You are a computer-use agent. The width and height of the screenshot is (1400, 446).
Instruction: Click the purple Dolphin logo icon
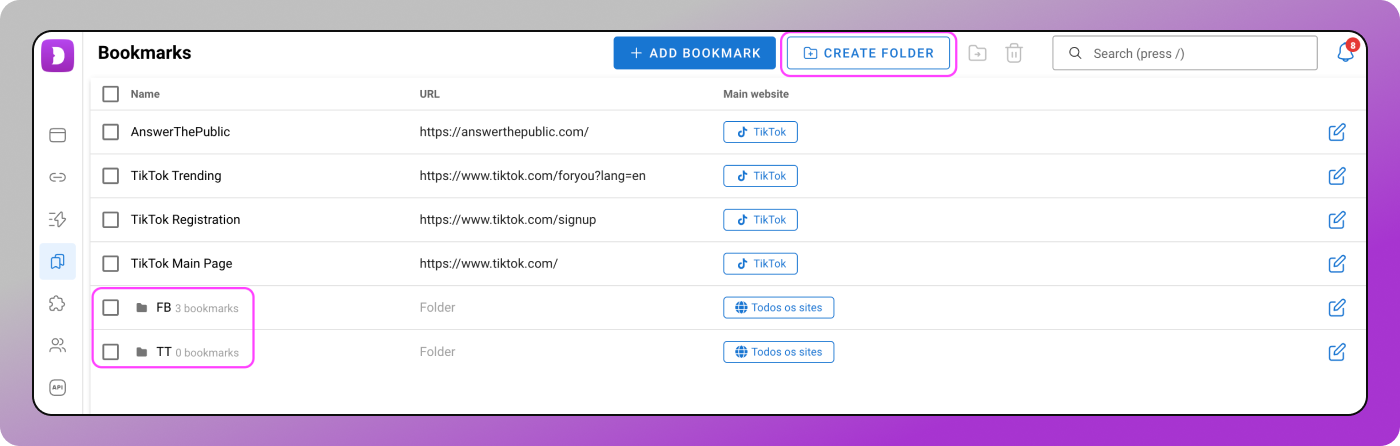[58, 54]
